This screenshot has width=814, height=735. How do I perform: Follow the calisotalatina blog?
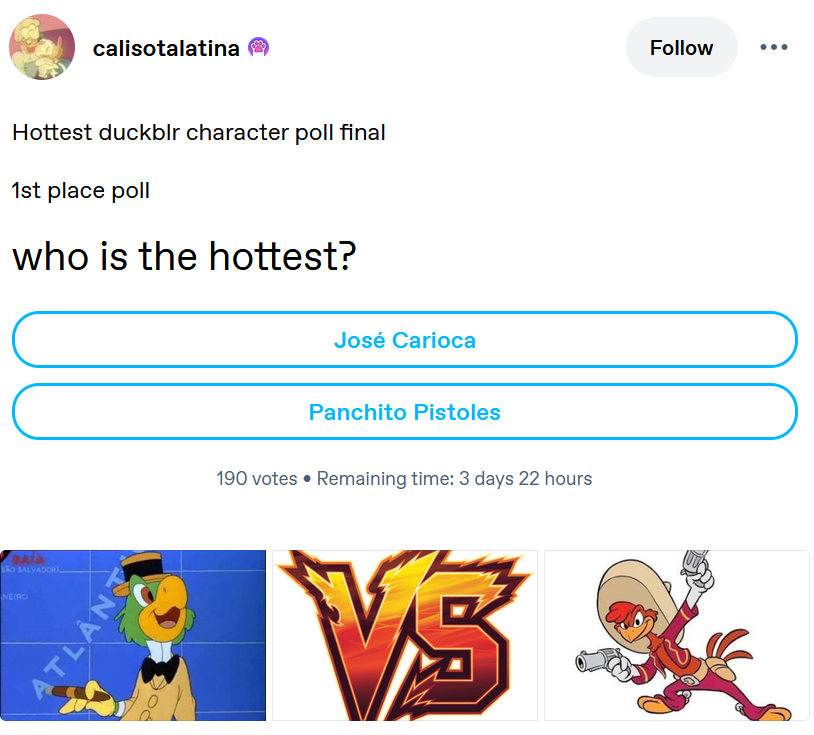tap(682, 47)
